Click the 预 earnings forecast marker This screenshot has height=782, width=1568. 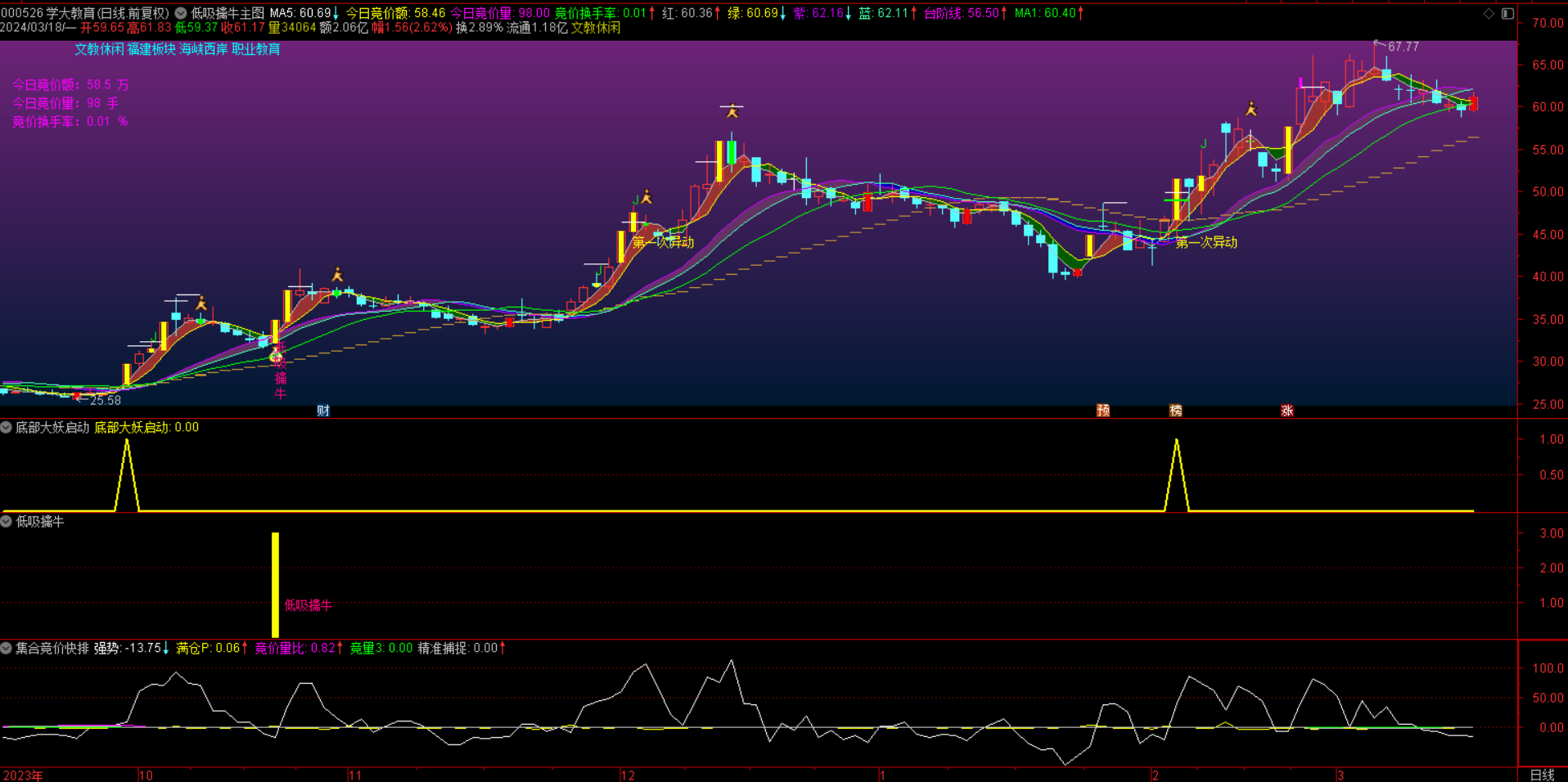coord(1103,411)
